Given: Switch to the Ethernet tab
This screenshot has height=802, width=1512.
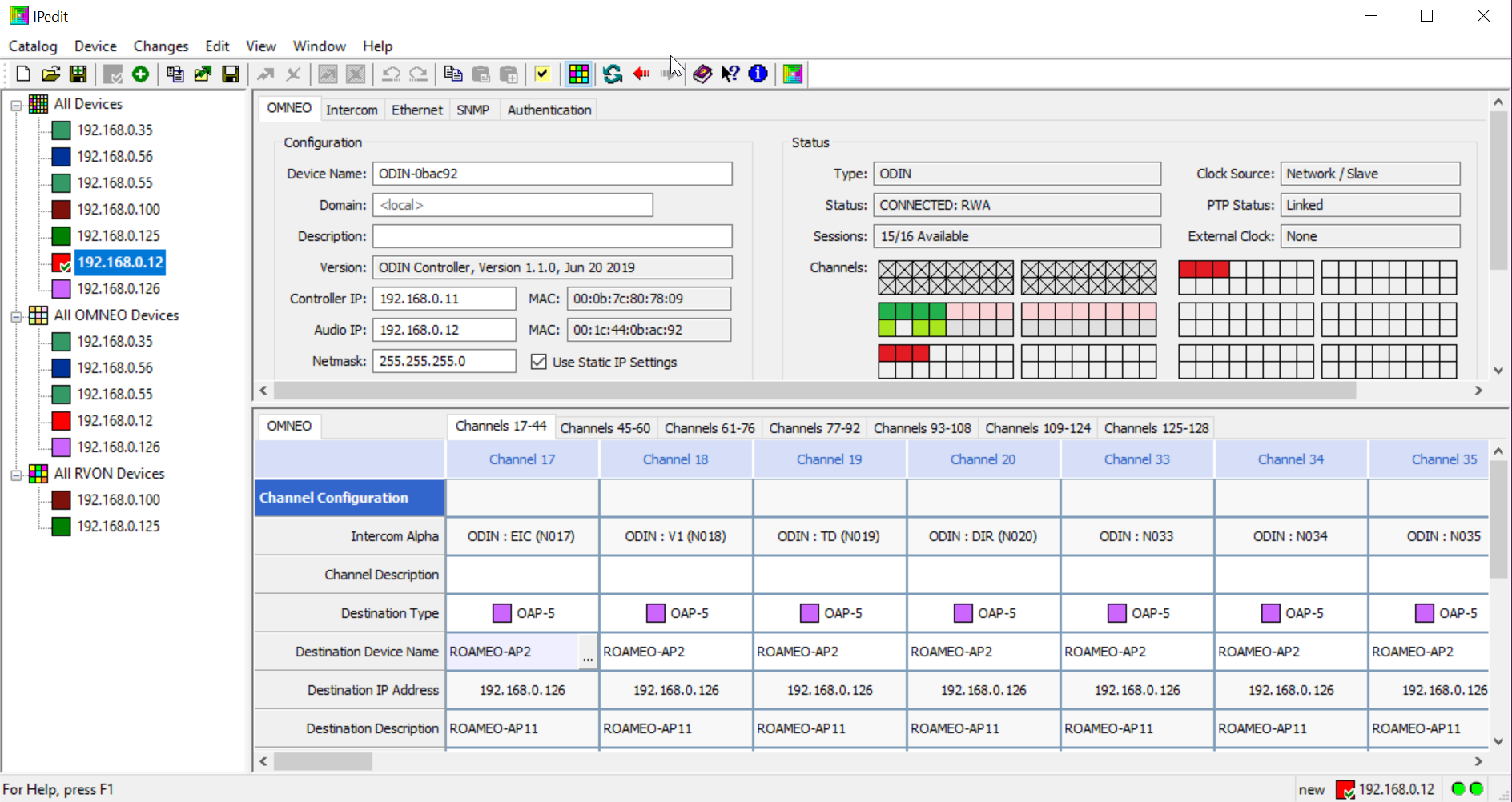Looking at the screenshot, I should pyautogui.click(x=416, y=110).
